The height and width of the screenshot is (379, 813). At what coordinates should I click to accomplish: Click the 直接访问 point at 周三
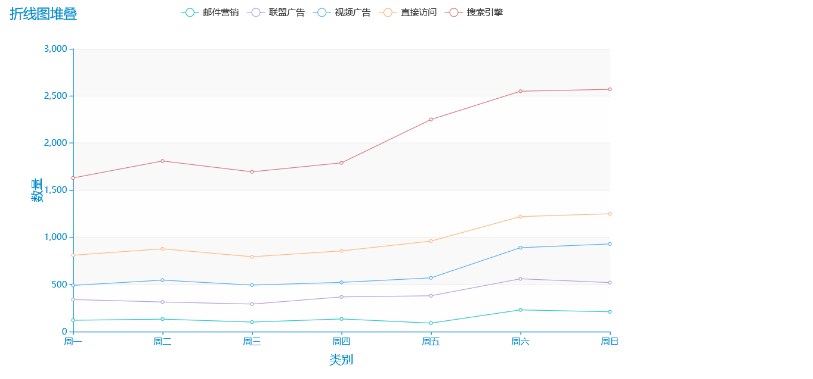click(x=252, y=257)
